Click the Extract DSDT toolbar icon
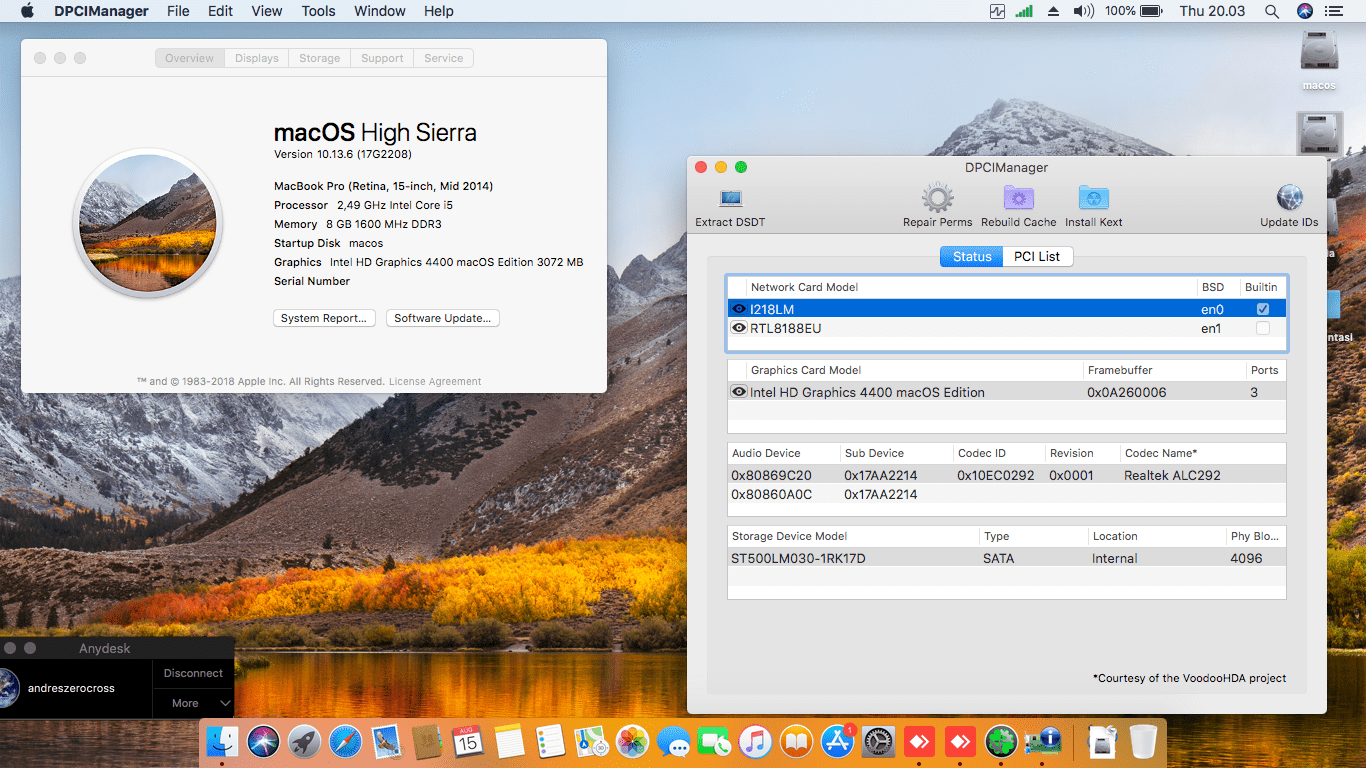Image resolution: width=1366 pixels, height=768 pixels. (730, 199)
